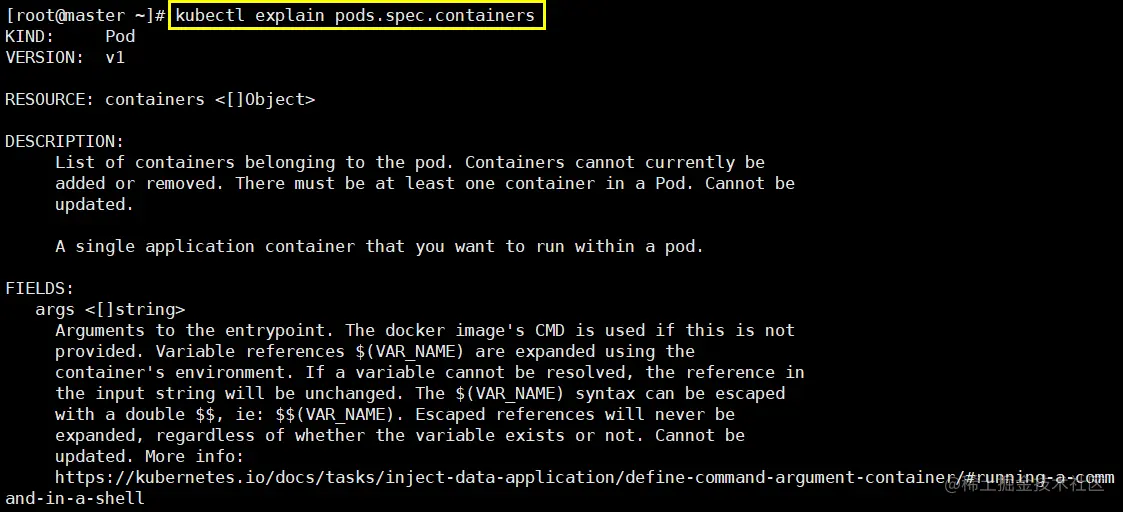This screenshot has height=512, width=1123.
Task: Click the [root@master ~]# shell prompt
Action: coord(84,15)
